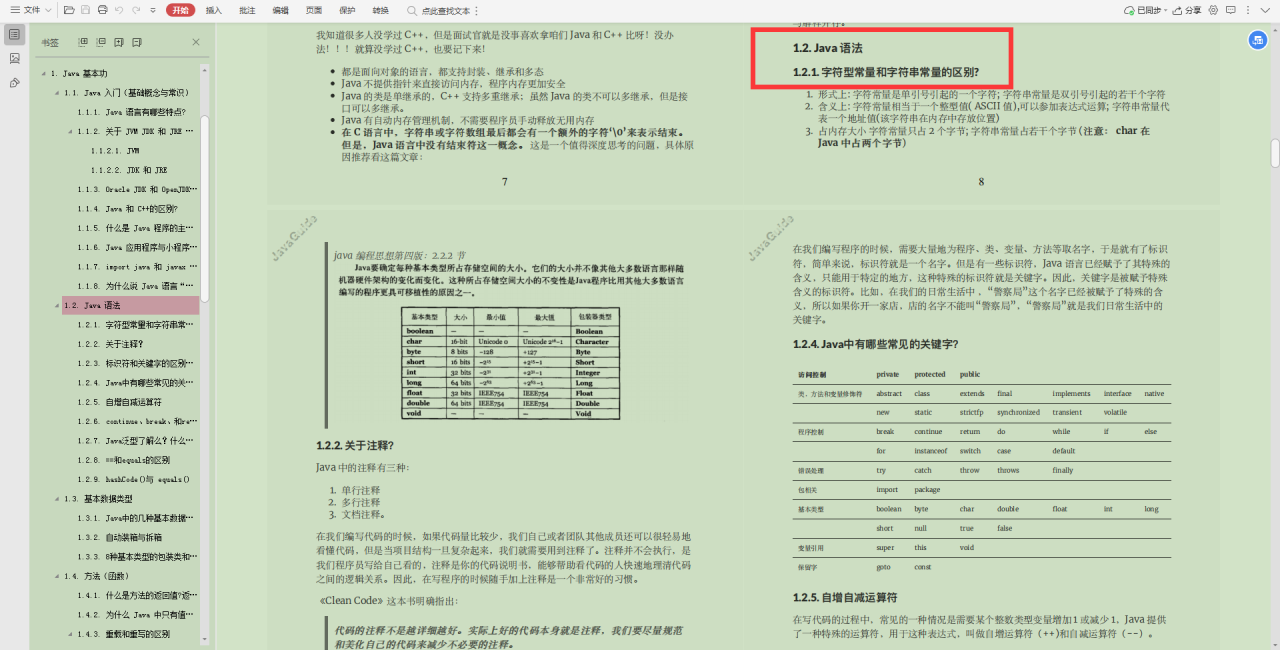Screen dimensions: 1280x650
Task: Click the blue floating convert button
Action: click(x=1257, y=40)
